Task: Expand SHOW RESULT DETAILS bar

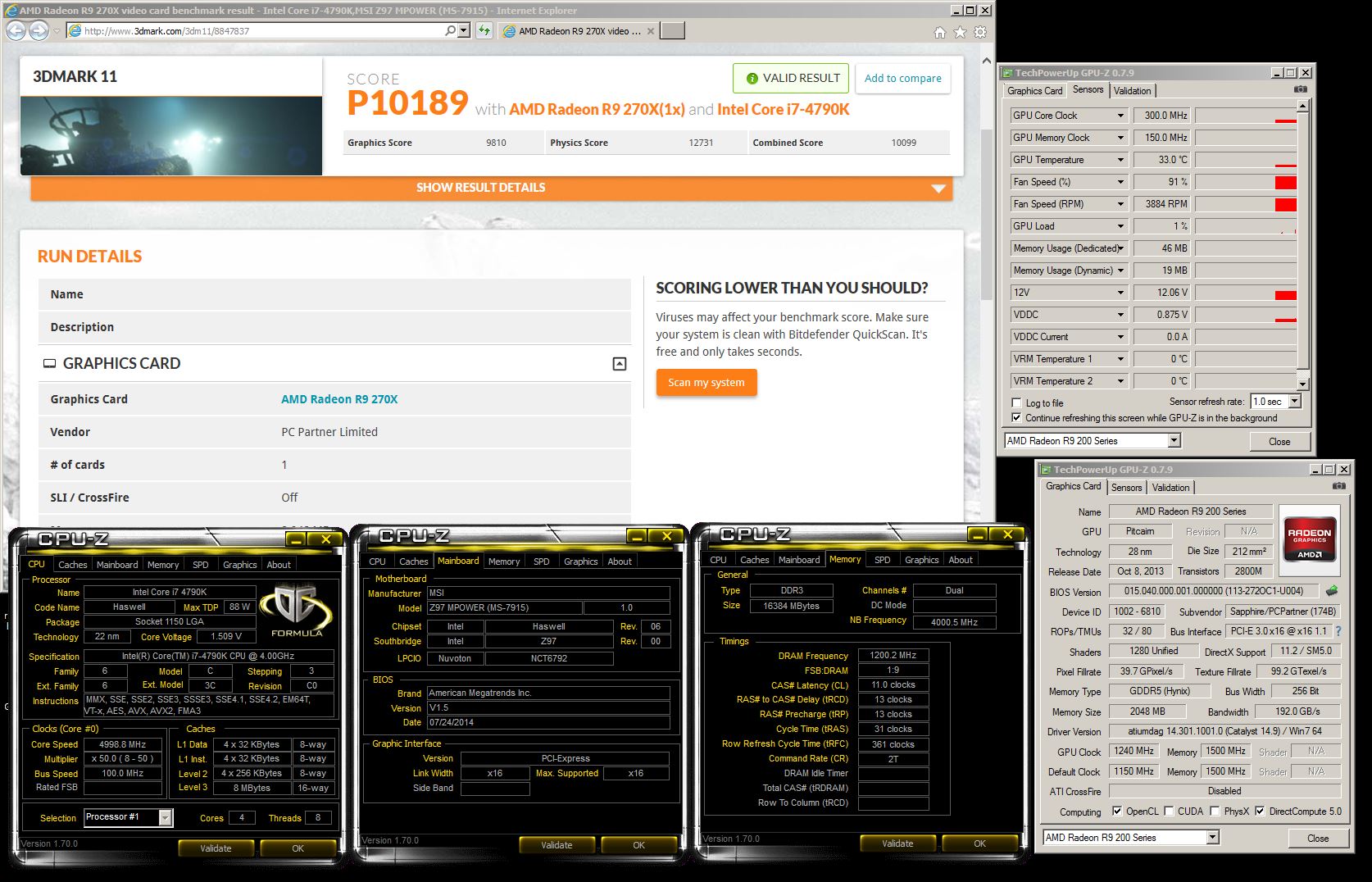Action: 492,188
